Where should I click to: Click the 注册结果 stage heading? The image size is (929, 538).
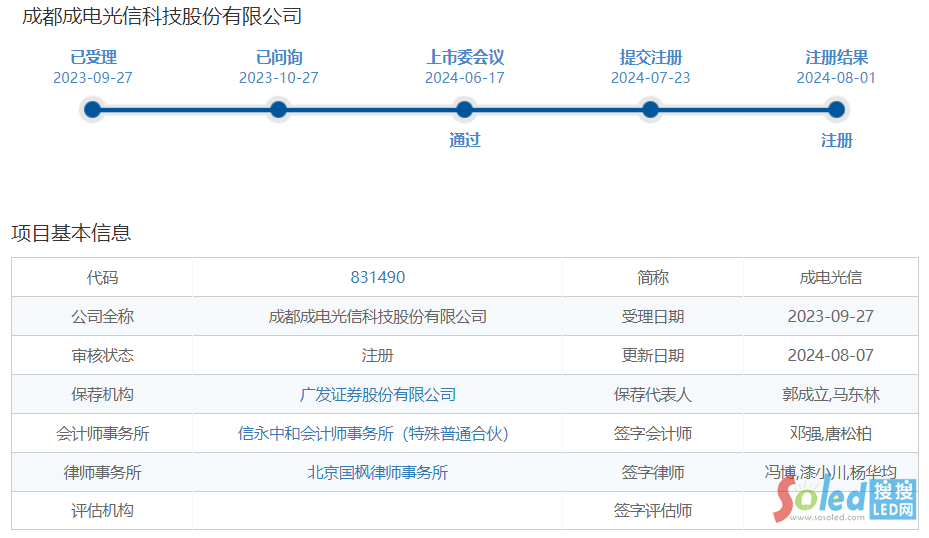(837, 58)
